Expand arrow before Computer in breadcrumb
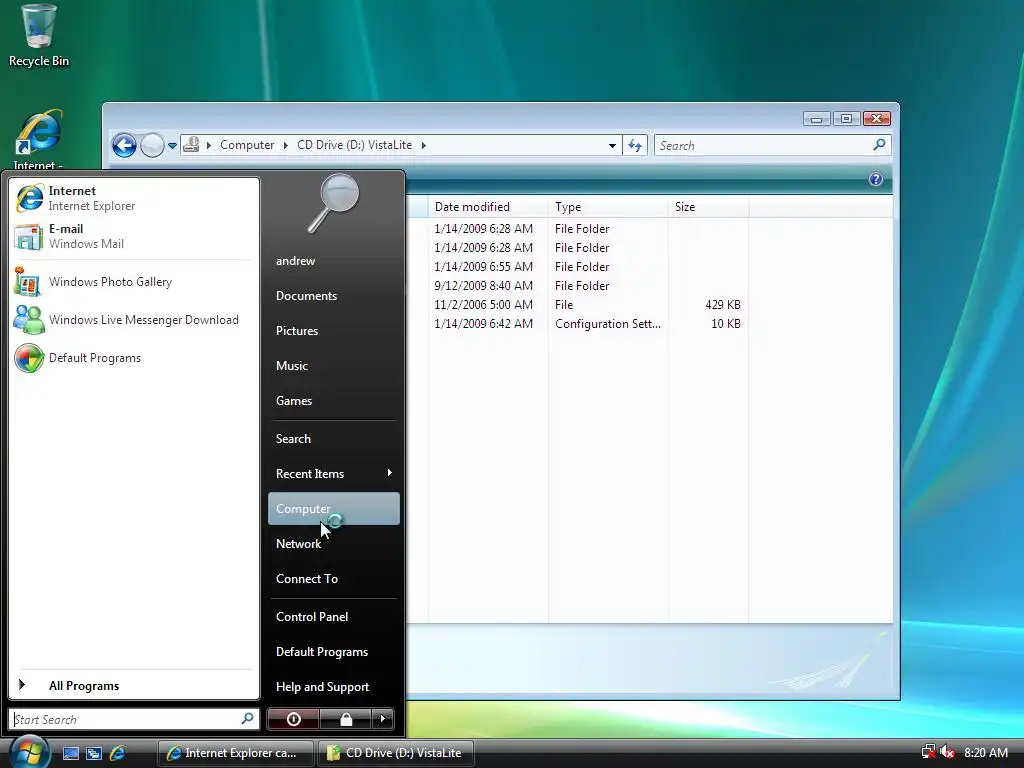 (x=209, y=145)
